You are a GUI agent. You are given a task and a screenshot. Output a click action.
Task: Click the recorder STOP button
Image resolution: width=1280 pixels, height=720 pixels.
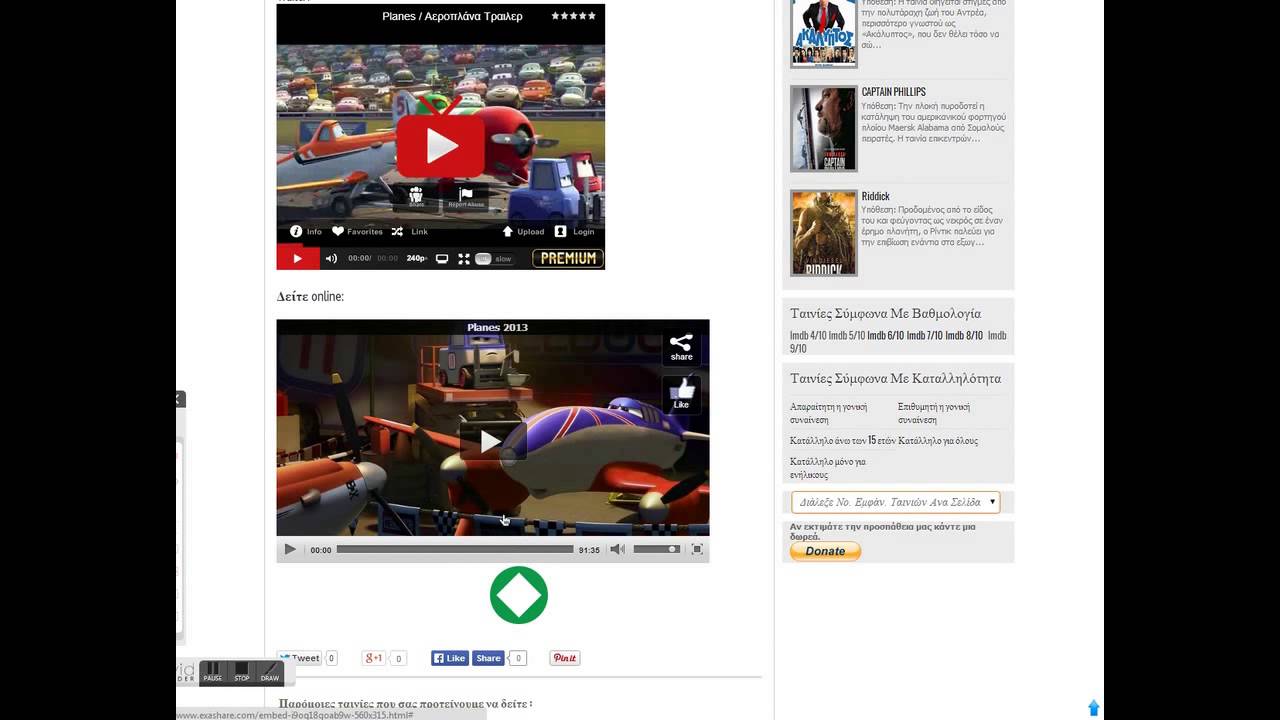pos(241,672)
